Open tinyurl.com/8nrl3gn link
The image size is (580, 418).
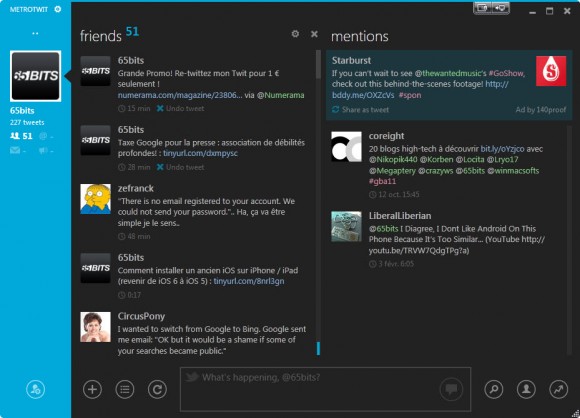(x=249, y=281)
